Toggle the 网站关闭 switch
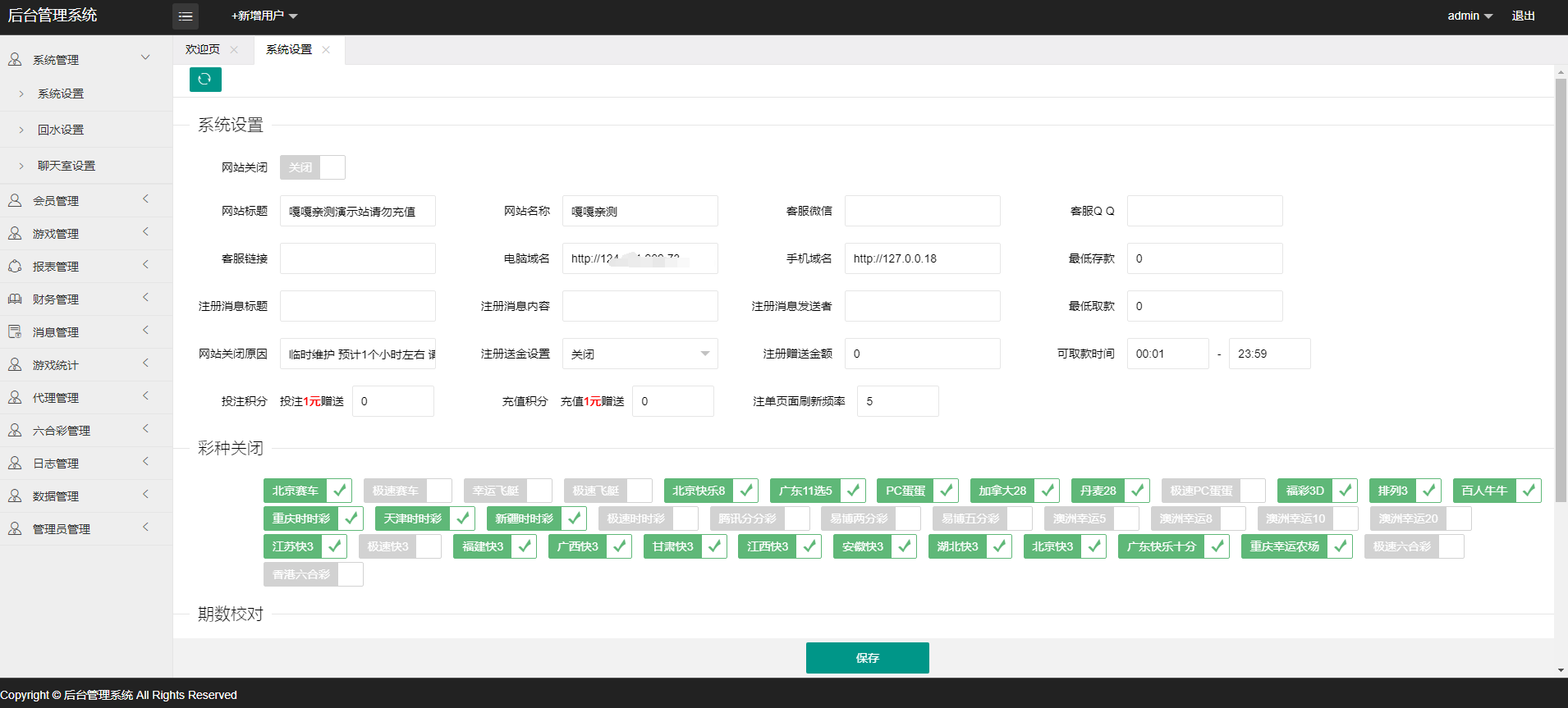Image resolution: width=1568 pixels, height=708 pixels. point(312,167)
